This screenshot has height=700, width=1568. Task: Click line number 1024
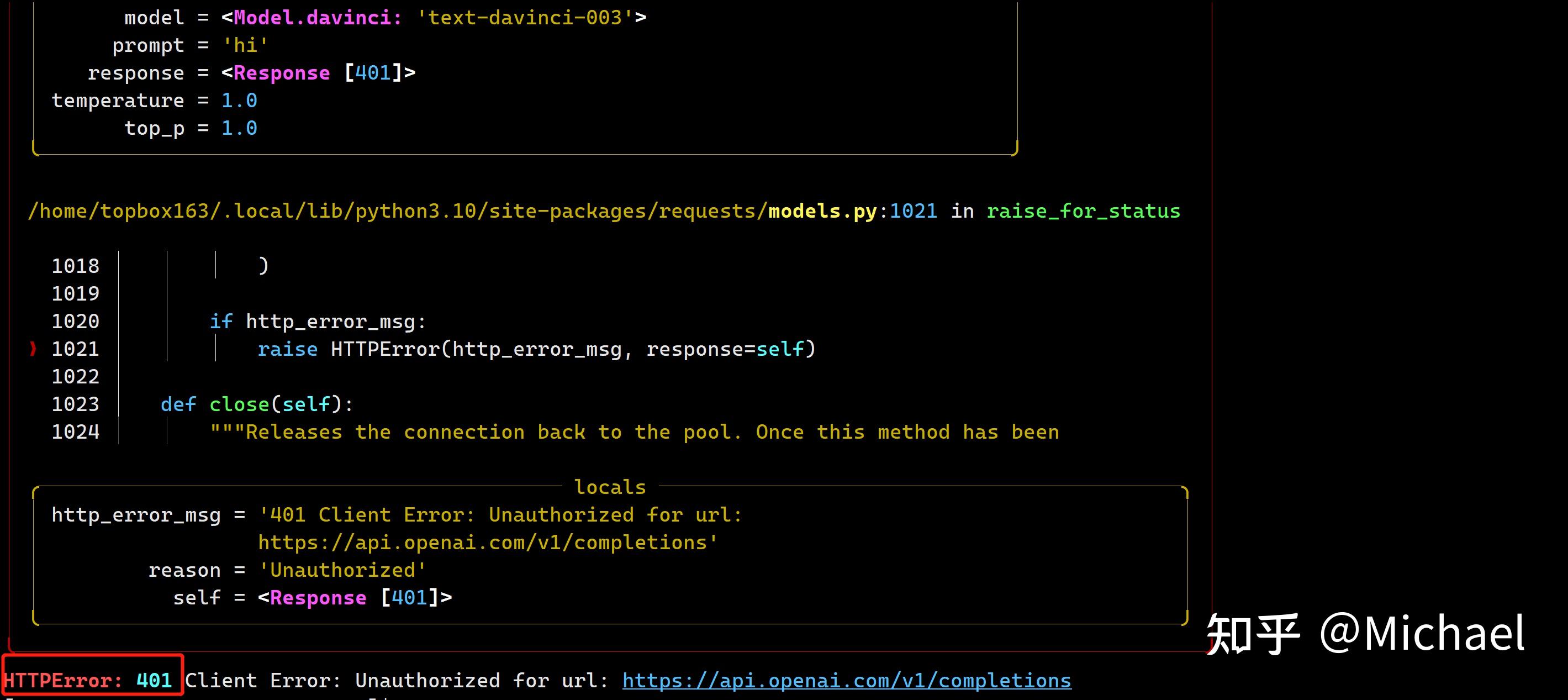75,432
